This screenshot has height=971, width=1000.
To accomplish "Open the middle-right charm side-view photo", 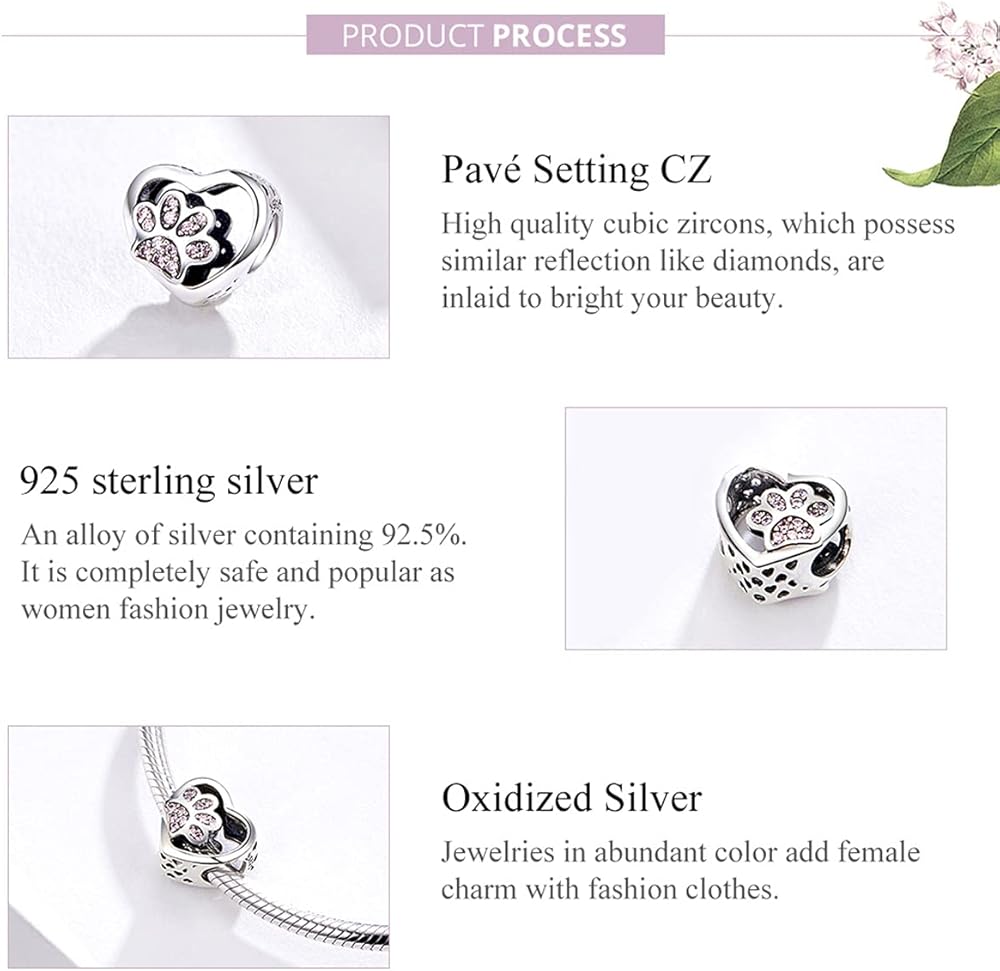I will point(755,527).
